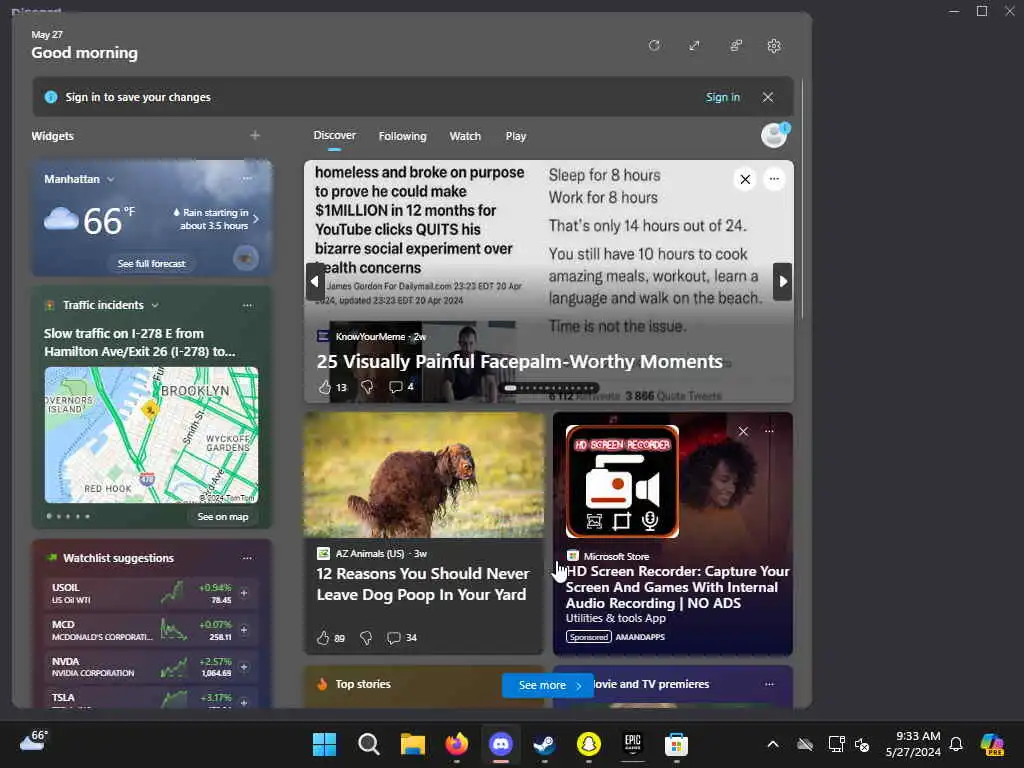1024x768 pixels.
Task: Add a new widget with plus icon
Action: pos(255,135)
